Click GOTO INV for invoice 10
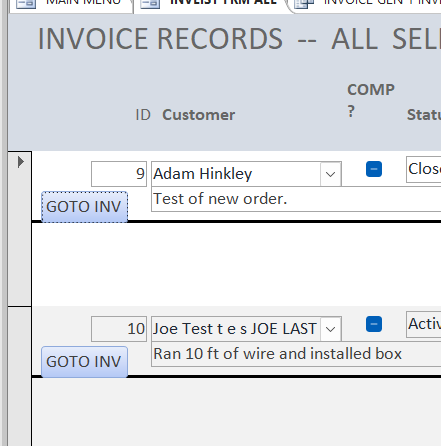Image resolution: width=441 pixels, height=446 pixels. pyautogui.click(x=84, y=362)
